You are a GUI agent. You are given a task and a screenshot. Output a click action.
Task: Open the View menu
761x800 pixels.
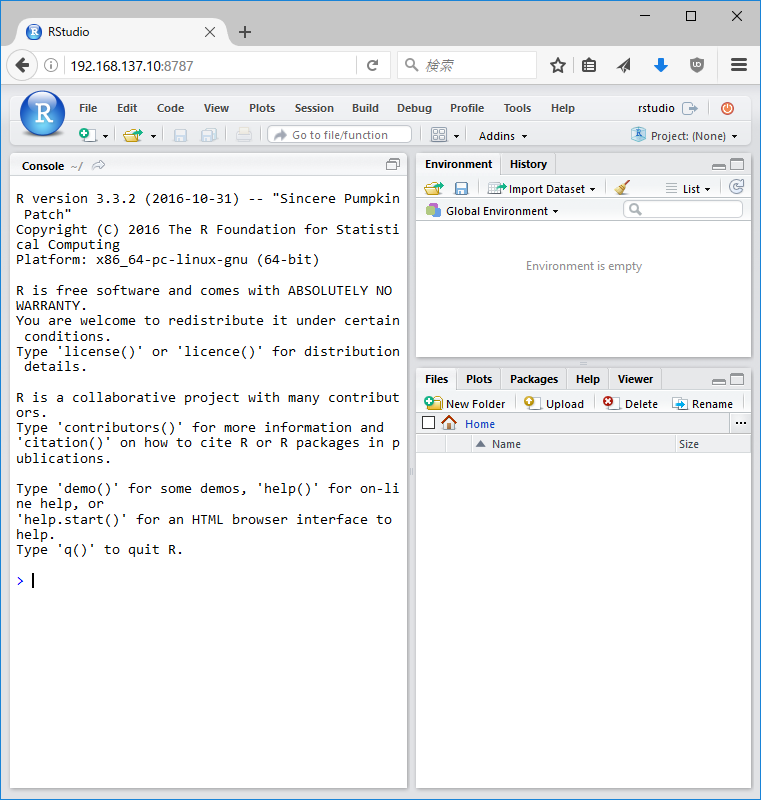(x=216, y=108)
